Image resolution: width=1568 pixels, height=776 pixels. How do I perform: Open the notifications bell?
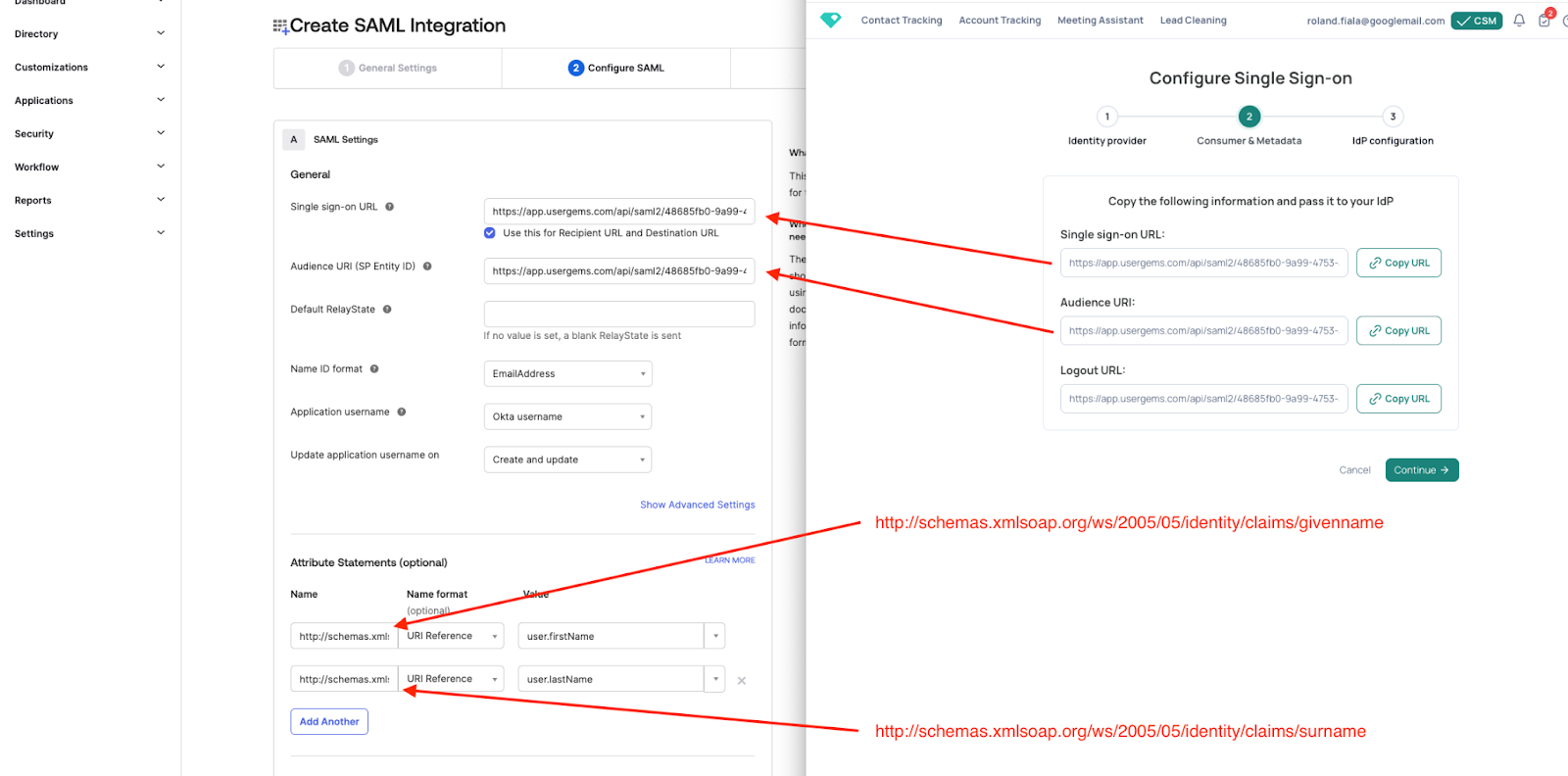click(x=1519, y=20)
